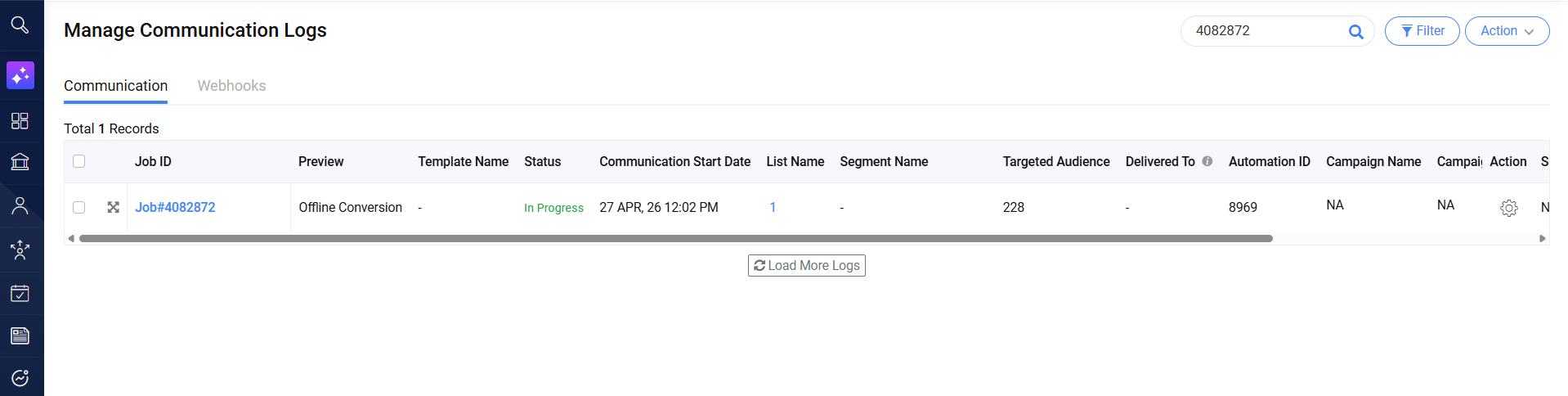The width and height of the screenshot is (1568, 396).
Task: Open the audience network sidebar icon
Action: [x=20, y=250]
